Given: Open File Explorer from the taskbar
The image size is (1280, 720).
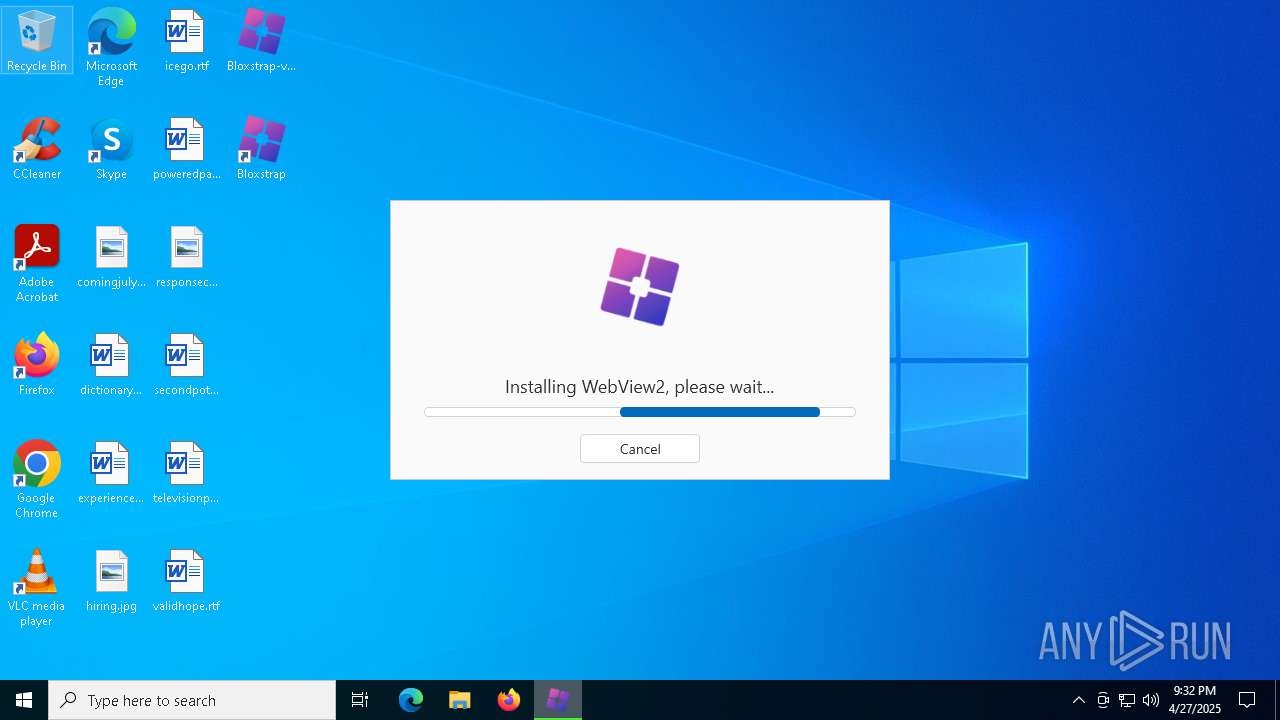Looking at the screenshot, I should coord(460,700).
